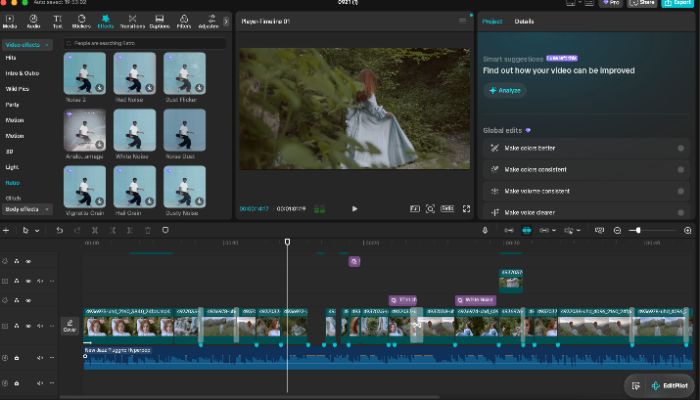This screenshot has height=400, width=700.
Task: Select the Retro effects category
Action: point(12,183)
